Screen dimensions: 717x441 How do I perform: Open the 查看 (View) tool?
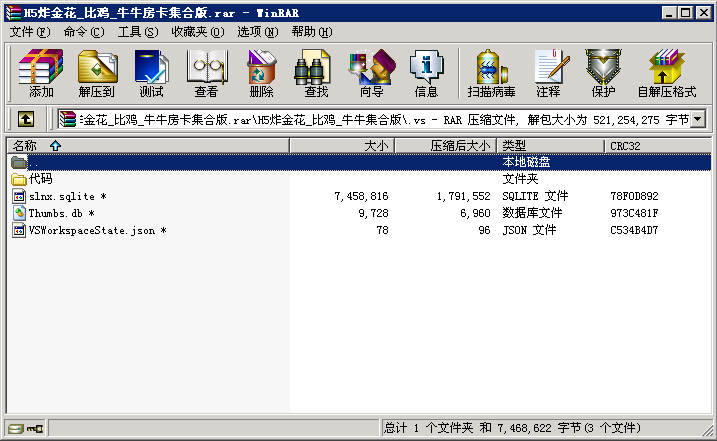tap(206, 73)
